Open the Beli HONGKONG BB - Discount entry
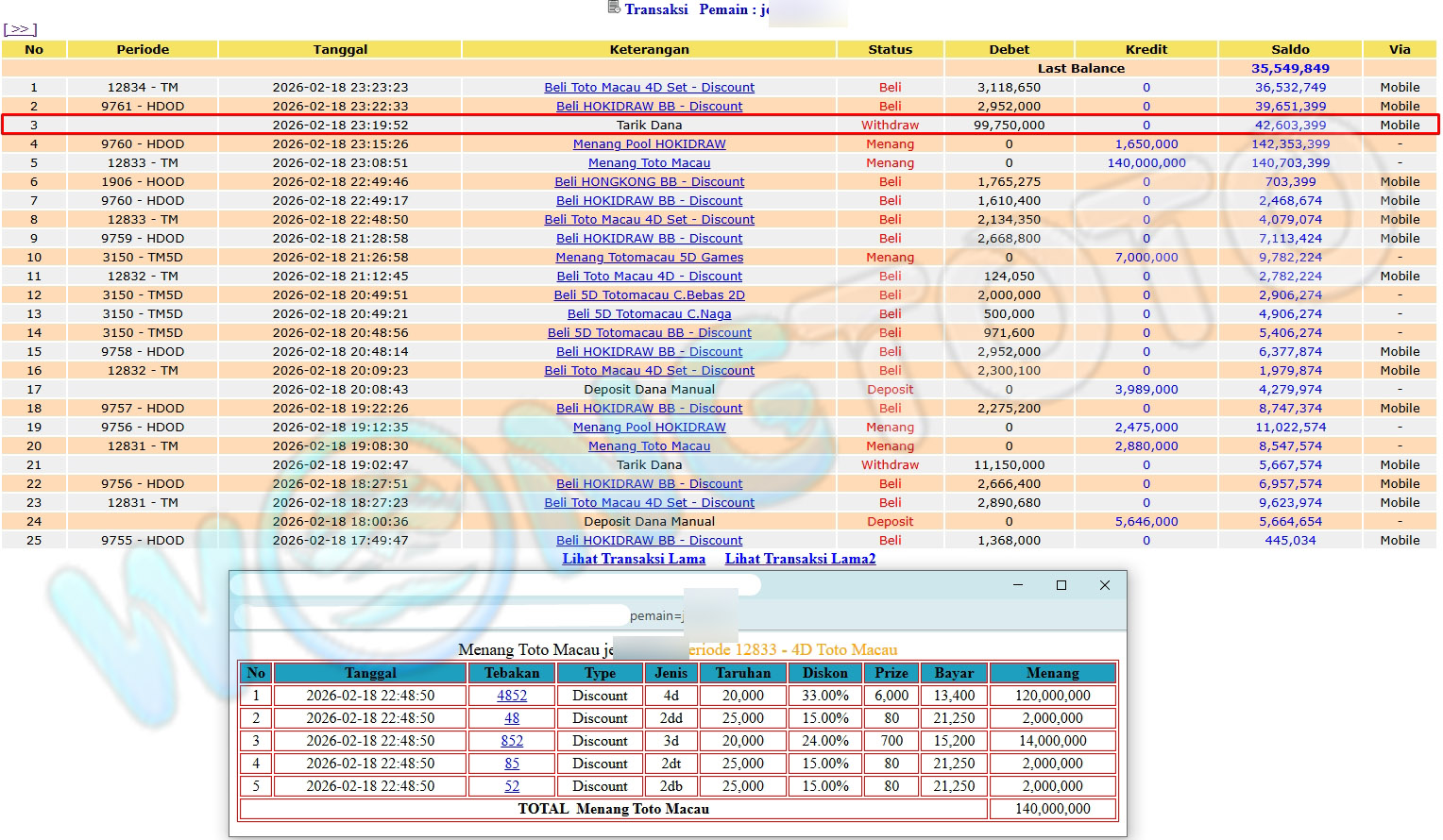Image resolution: width=1443 pixels, height=840 pixels. (649, 181)
